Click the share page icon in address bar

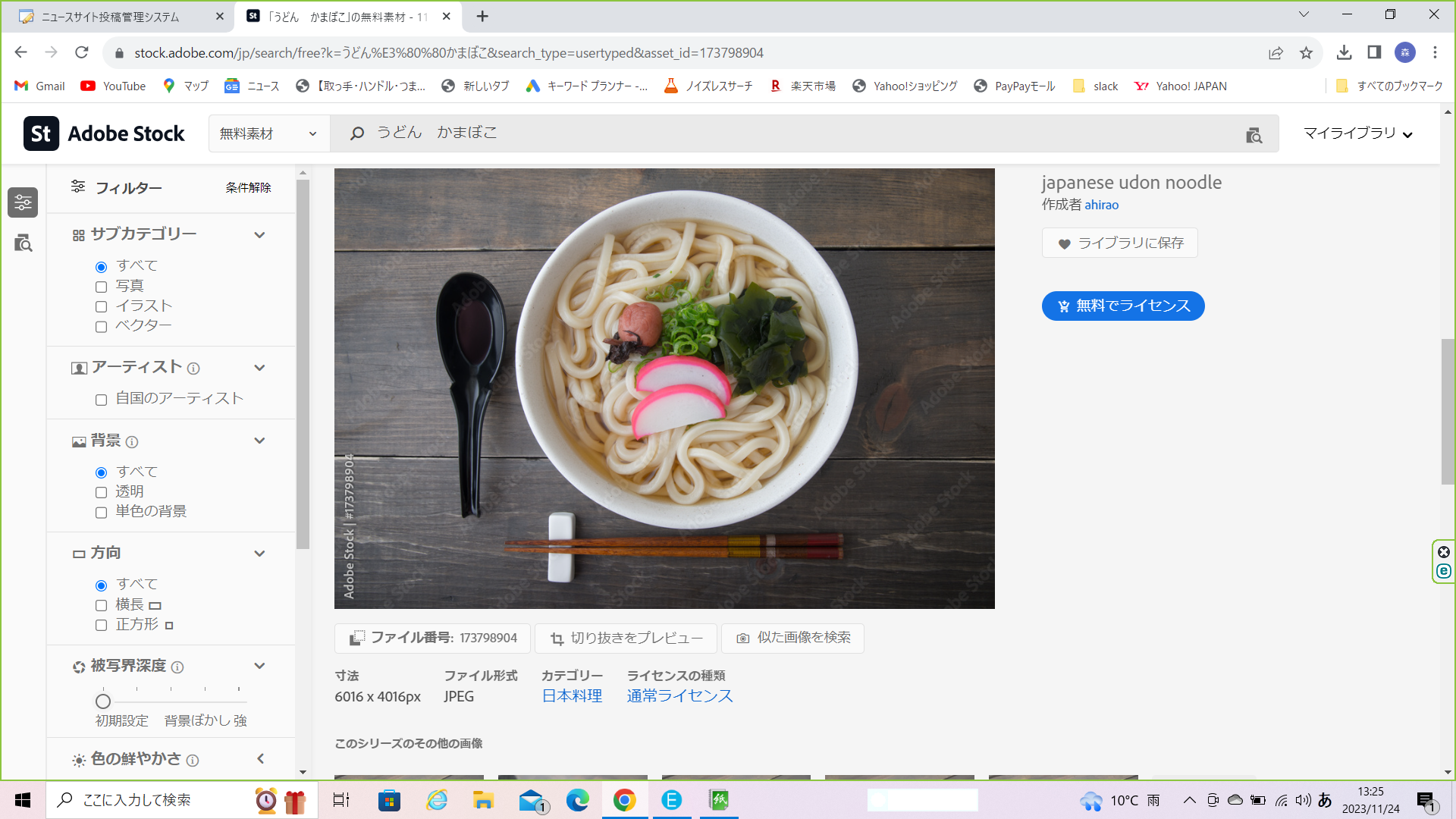tap(1276, 52)
